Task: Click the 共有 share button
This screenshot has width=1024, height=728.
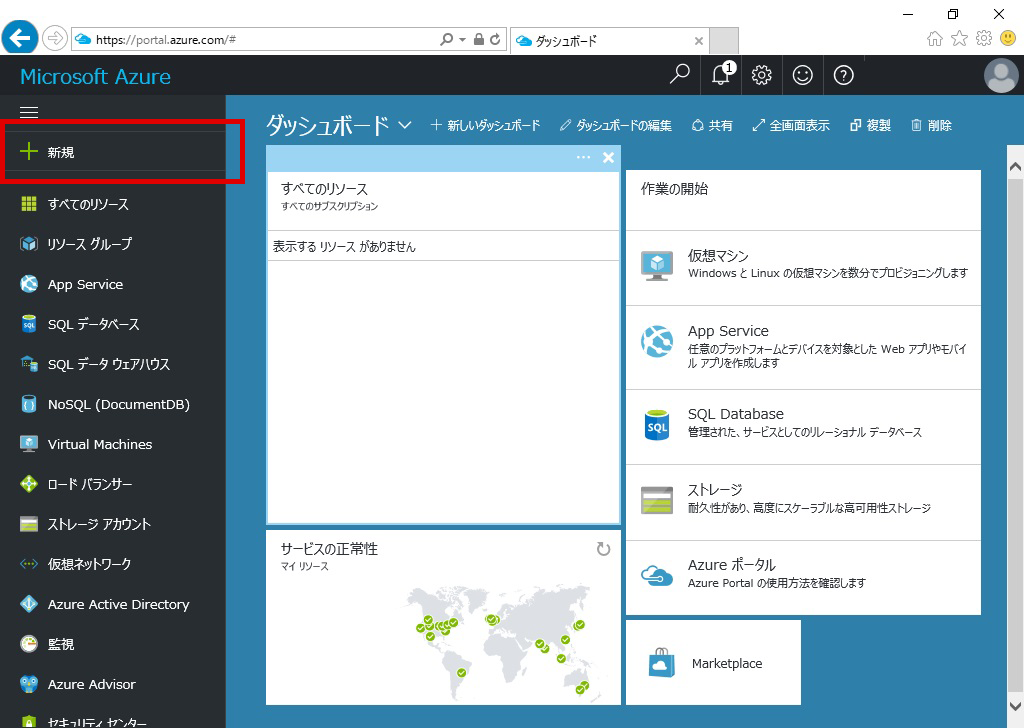Action: pos(712,125)
